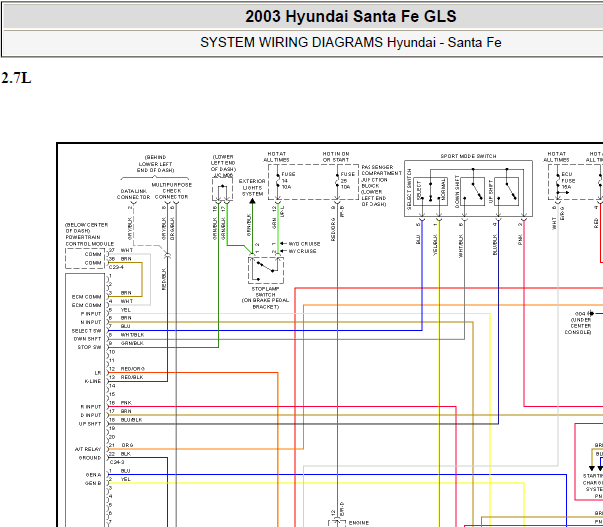Image resolution: width=603 pixels, height=527 pixels.
Task: Select the "2.7L" heading
Action: point(16,78)
